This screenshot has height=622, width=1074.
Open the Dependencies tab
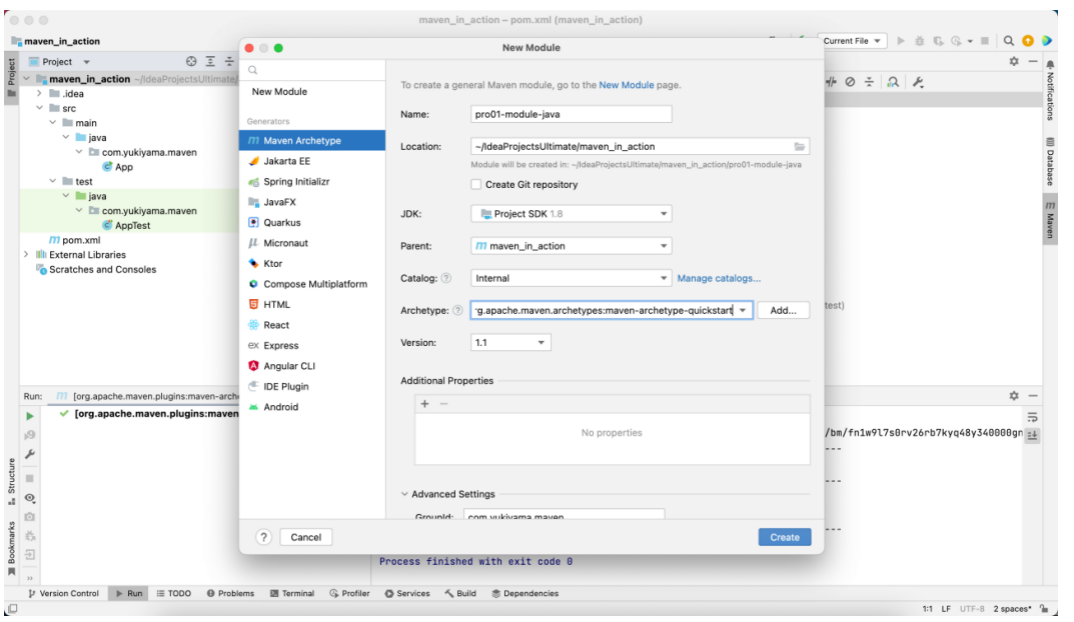point(525,593)
